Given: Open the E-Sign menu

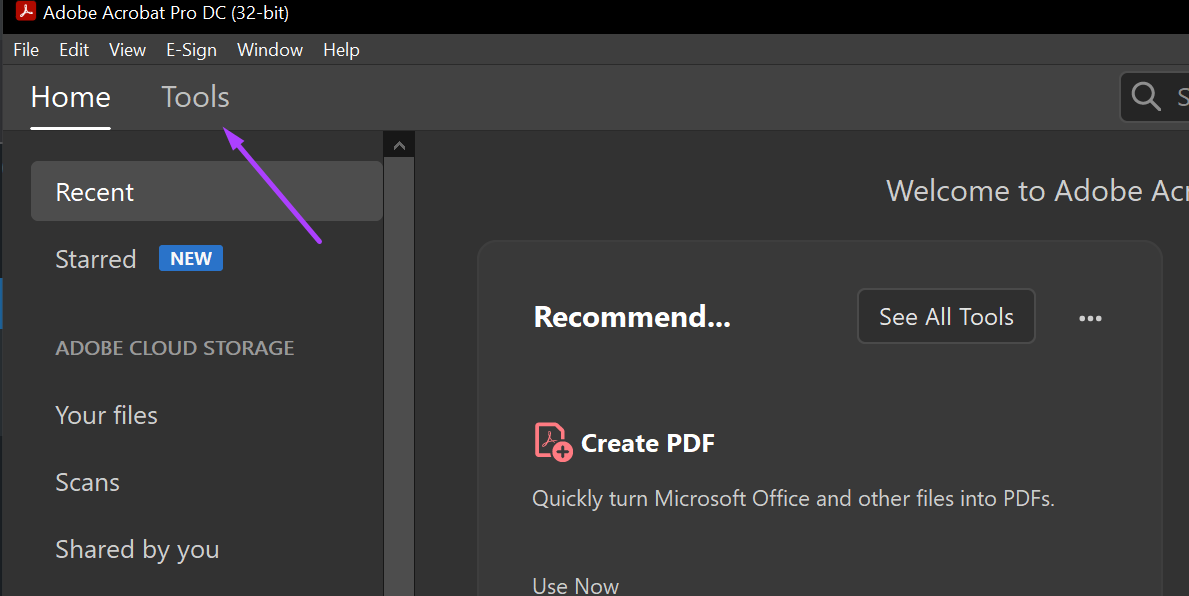Looking at the screenshot, I should (191, 49).
